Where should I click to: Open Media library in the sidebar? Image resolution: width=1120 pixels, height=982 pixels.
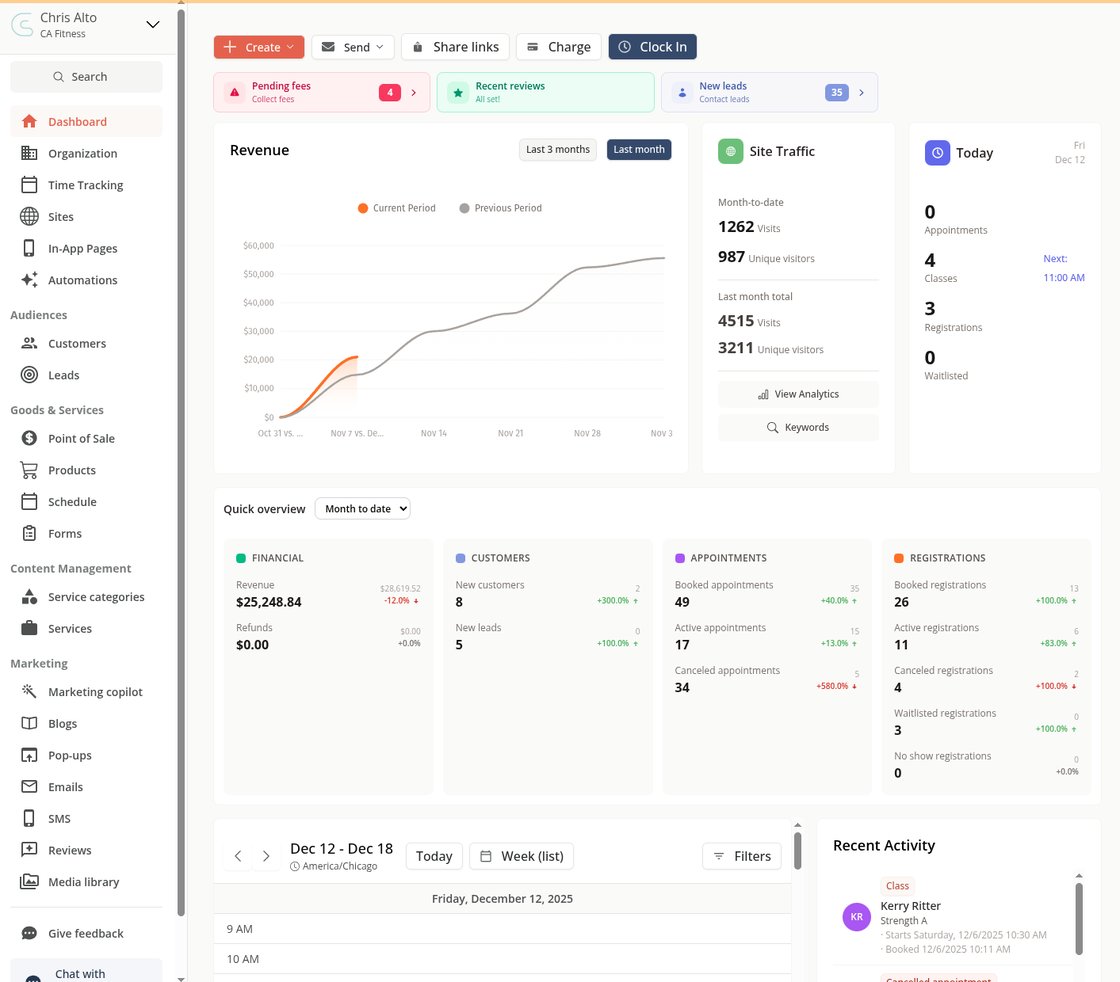pos(86,881)
